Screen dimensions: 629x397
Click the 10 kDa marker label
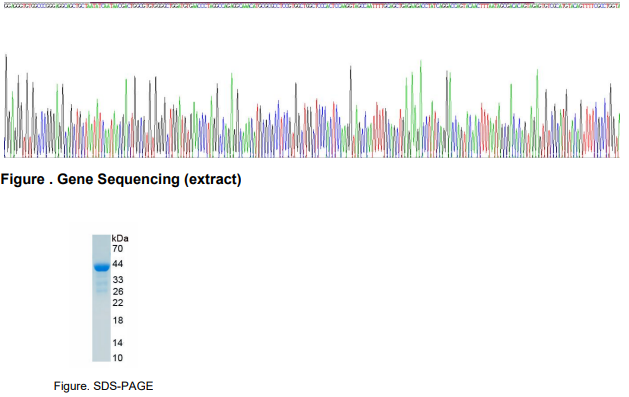(x=118, y=358)
